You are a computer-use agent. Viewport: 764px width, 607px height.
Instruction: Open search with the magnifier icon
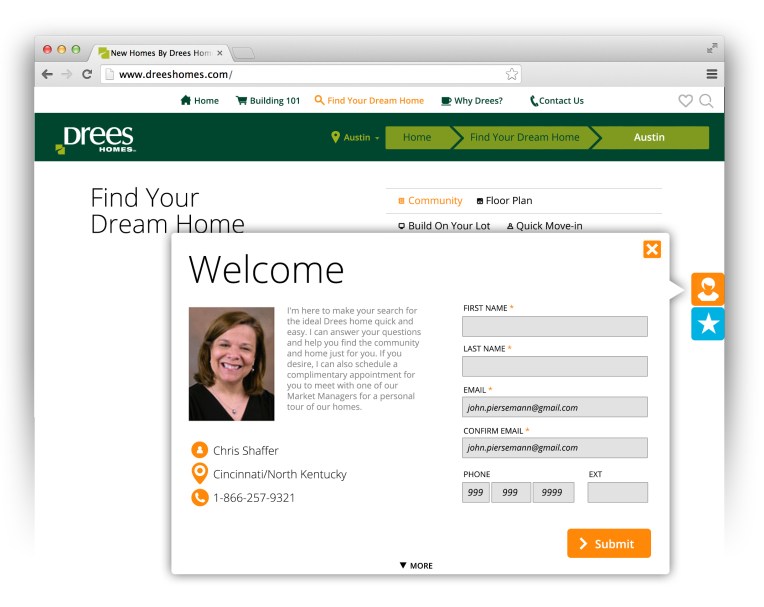(x=706, y=101)
